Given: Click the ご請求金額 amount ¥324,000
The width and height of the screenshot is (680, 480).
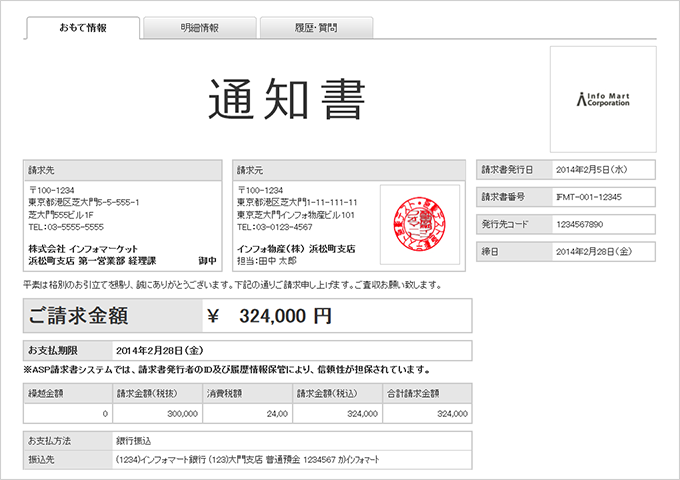Looking at the screenshot, I should coord(268,316).
